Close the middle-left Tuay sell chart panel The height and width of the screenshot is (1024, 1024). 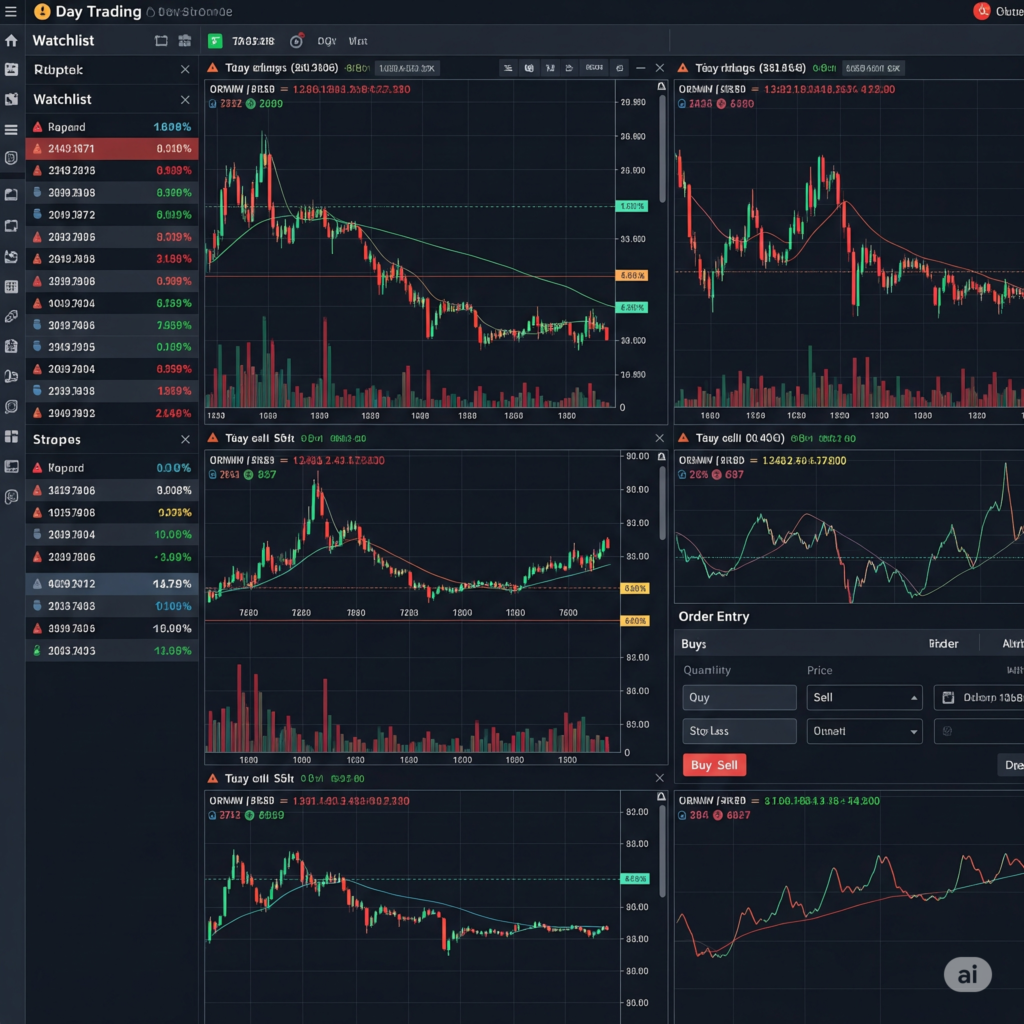pos(659,438)
